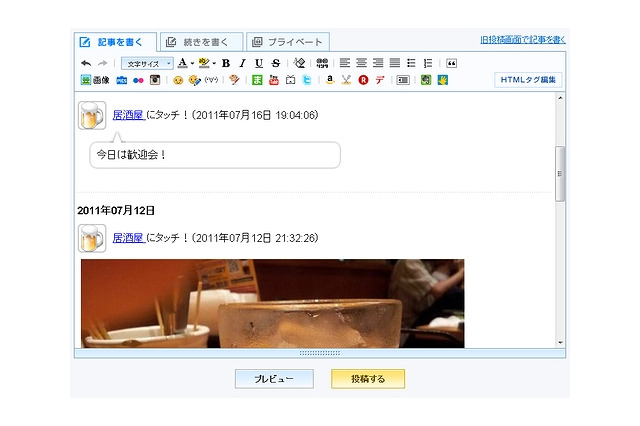The width and height of the screenshot is (640, 426).
Task: Click the editor scrollbar up arrow
Action: click(x=560, y=98)
